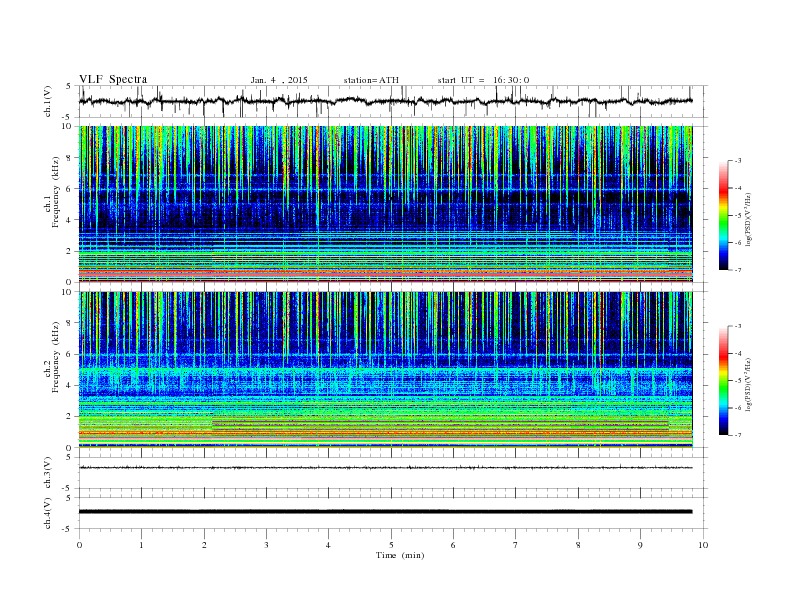Click the time axis tick label "5"
792x612 pixels.
[x=391, y=545]
